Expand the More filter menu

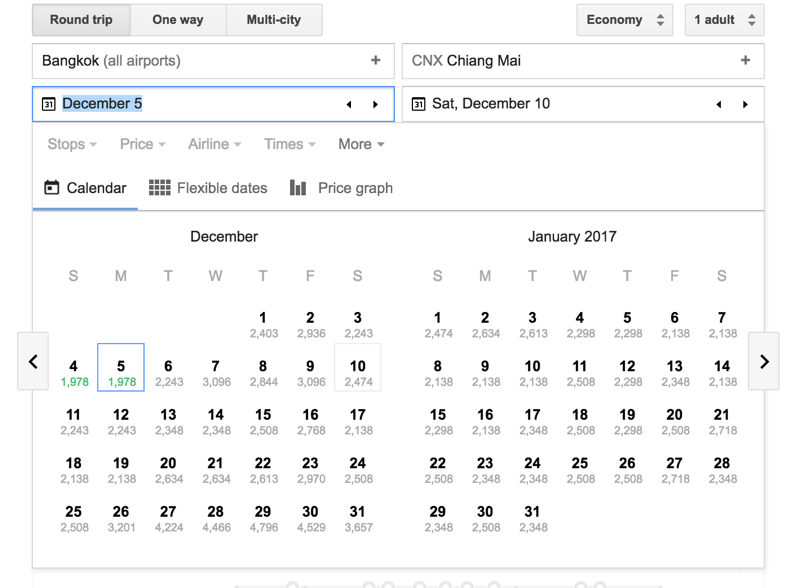[x=361, y=144]
